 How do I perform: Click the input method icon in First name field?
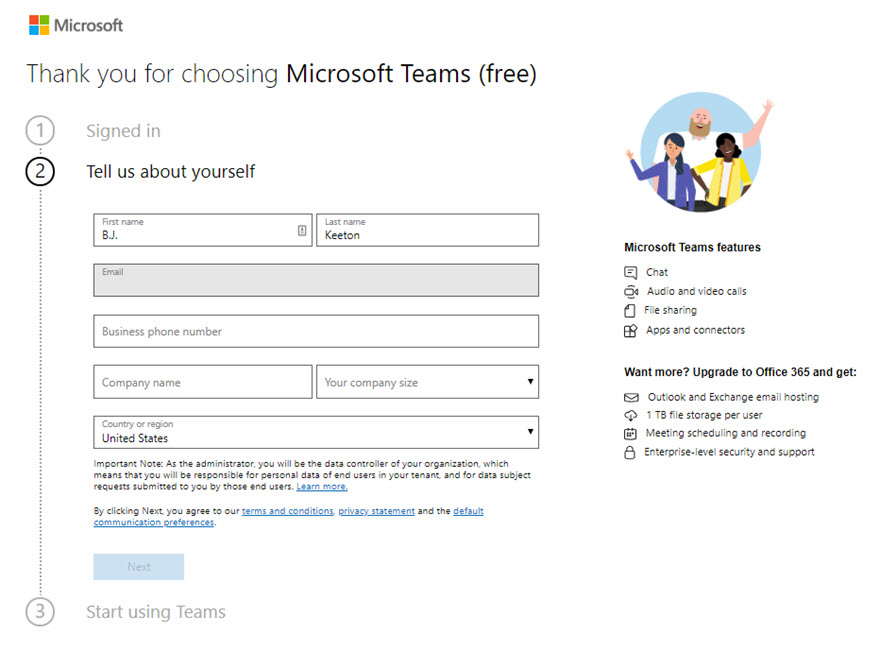pyautogui.click(x=301, y=230)
